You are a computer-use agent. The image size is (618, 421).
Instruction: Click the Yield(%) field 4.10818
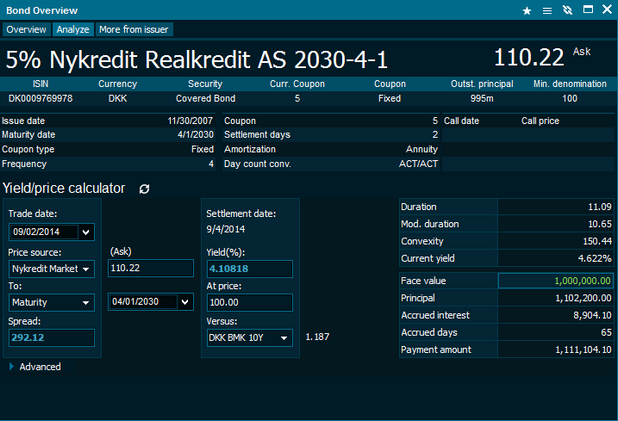coord(249,269)
